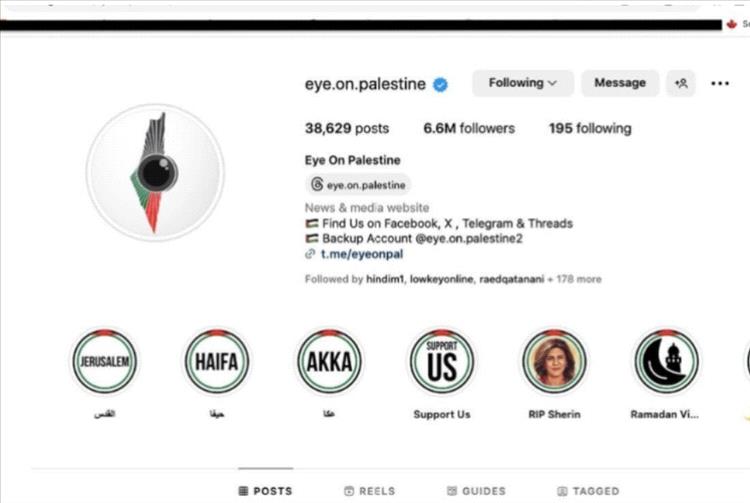View the AKKA highlight circle
The image size is (750, 503).
(x=330, y=361)
